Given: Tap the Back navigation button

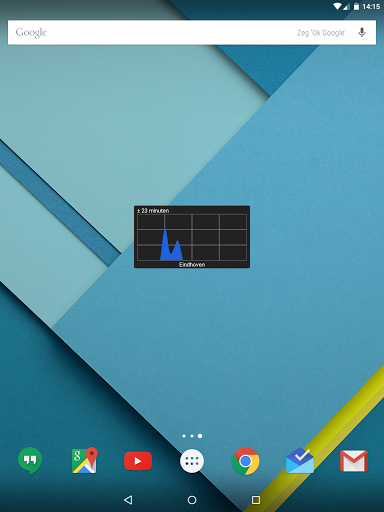Looking at the screenshot, I should coord(128,500).
